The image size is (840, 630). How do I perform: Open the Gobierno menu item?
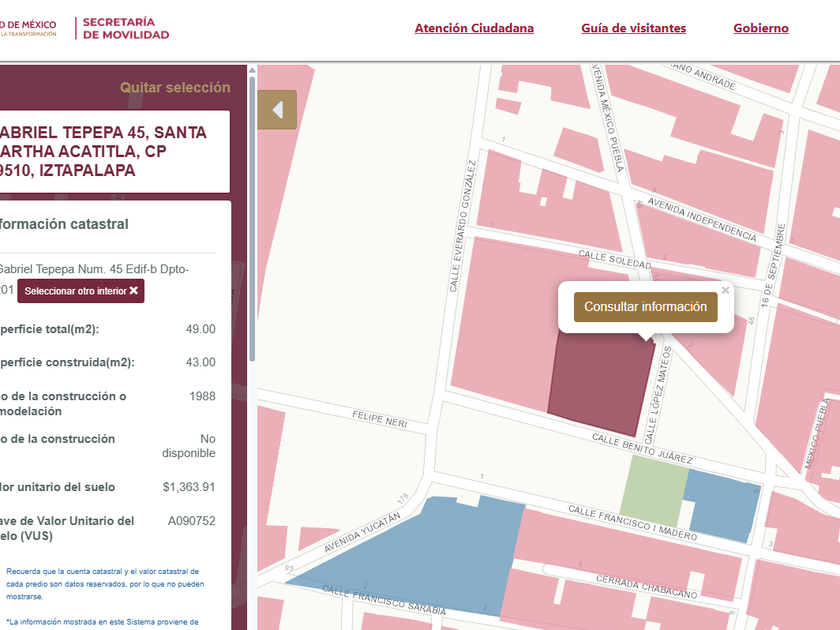point(760,28)
